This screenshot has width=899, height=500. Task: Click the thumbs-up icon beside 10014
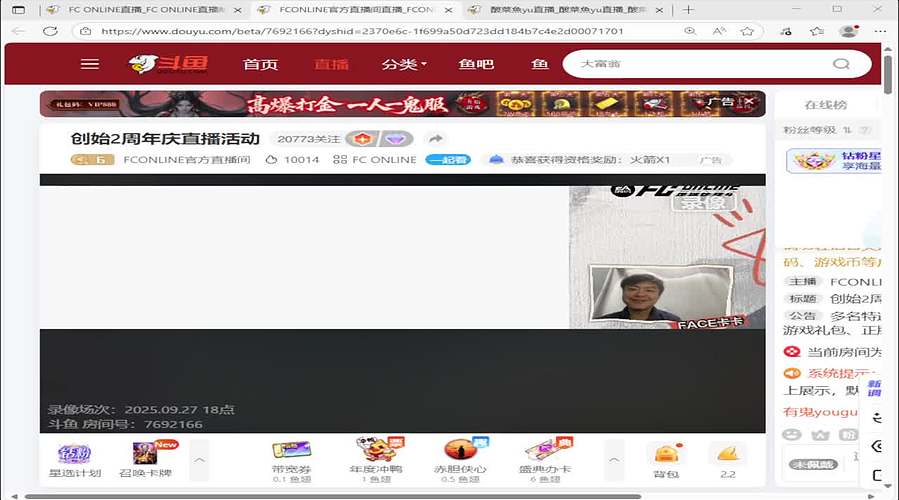point(271,160)
